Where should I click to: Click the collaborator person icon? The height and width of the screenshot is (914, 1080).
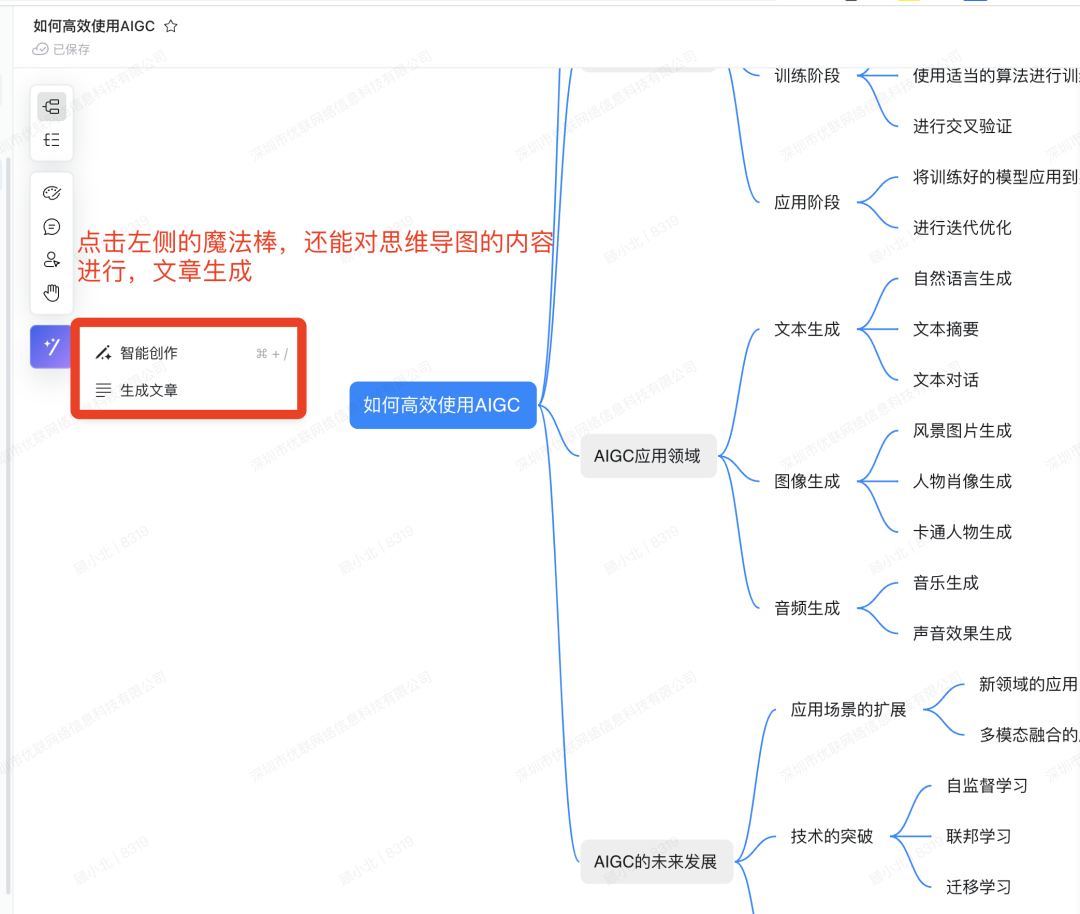(x=52, y=260)
